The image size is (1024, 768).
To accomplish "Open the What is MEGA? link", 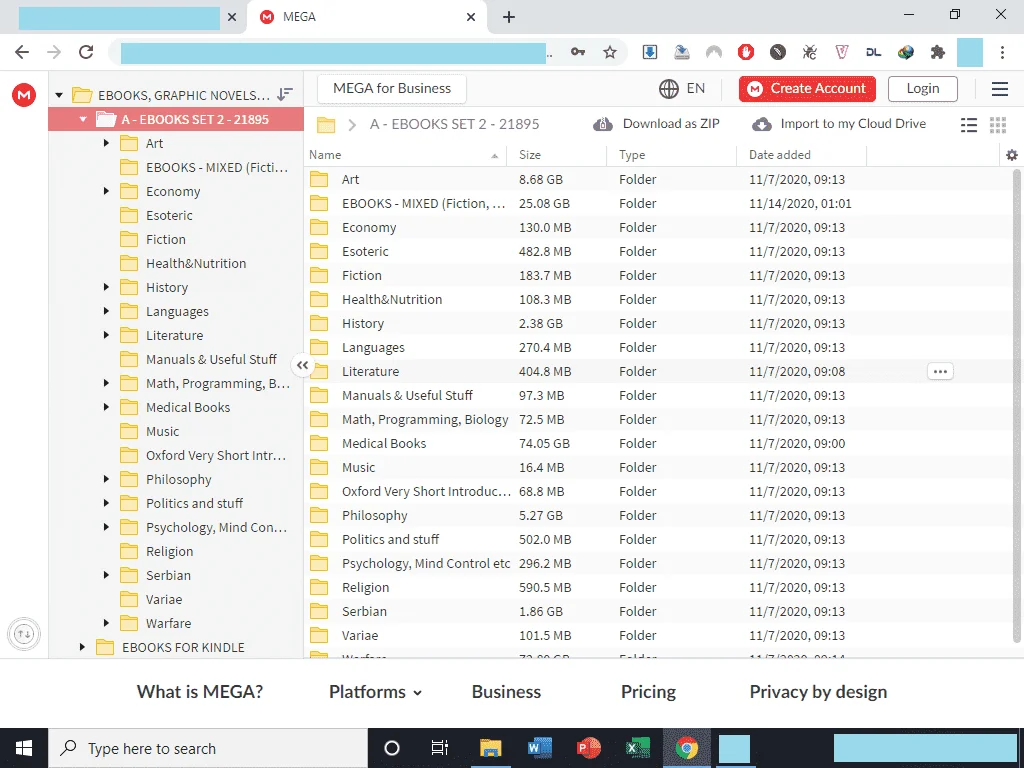I will [200, 692].
